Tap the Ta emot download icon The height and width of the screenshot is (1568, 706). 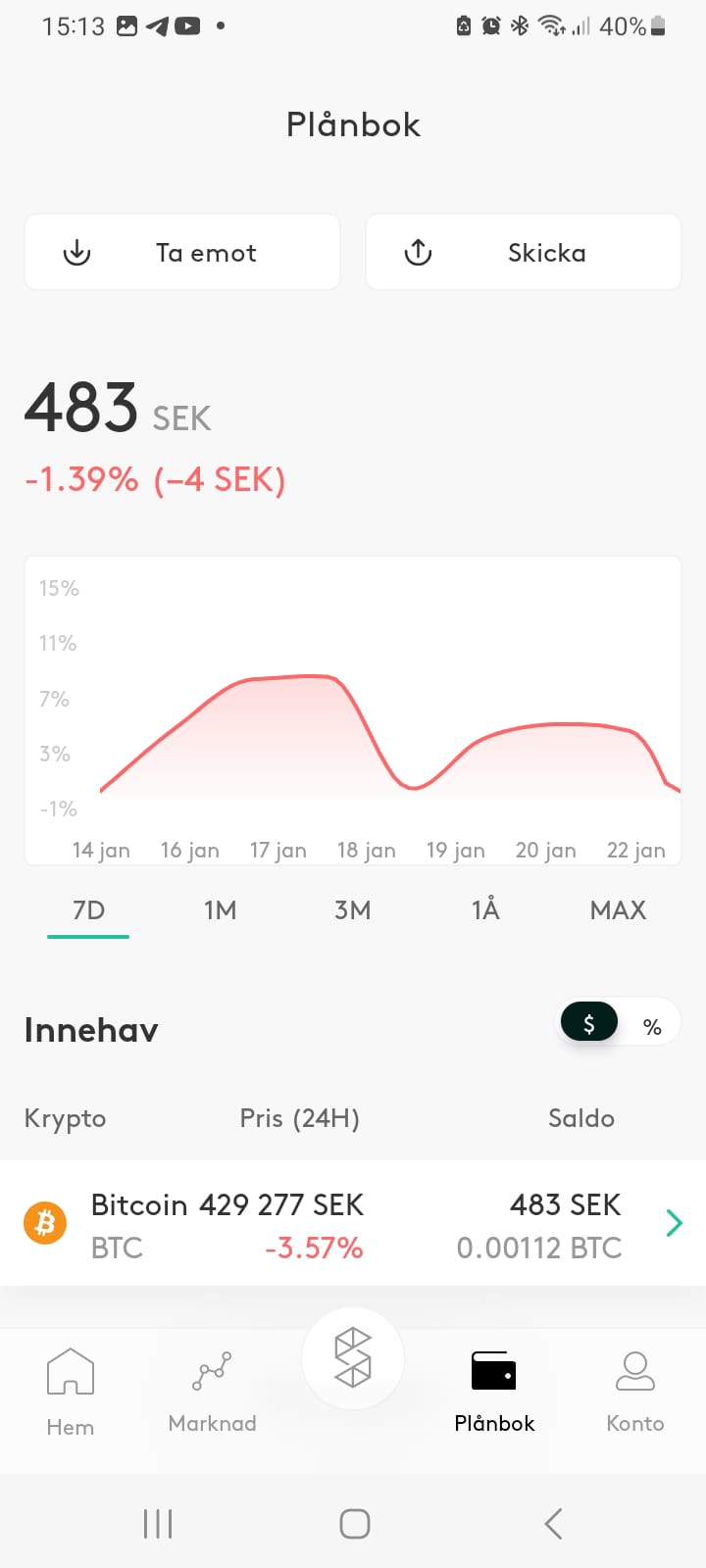pos(76,253)
